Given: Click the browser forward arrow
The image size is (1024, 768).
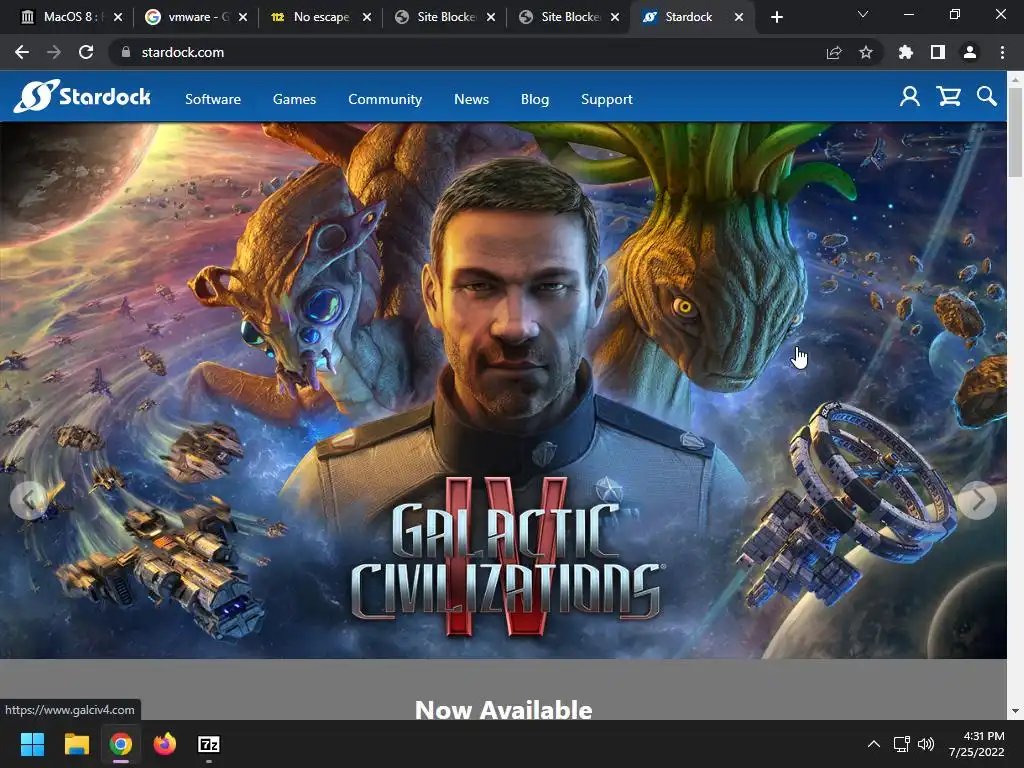Looking at the screenshot, I should [54, 52].
